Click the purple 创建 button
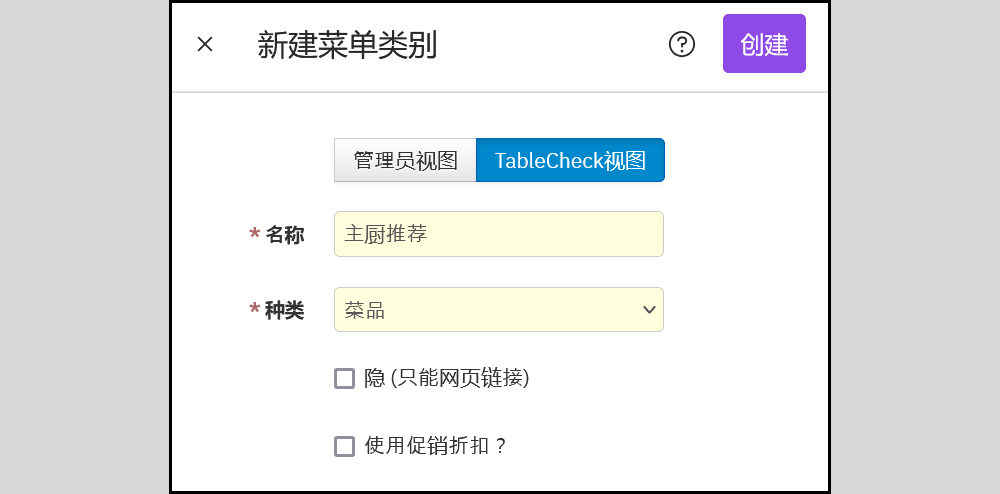The width and height of the screenshot is (1000, 494). click(x=764, y=44)
